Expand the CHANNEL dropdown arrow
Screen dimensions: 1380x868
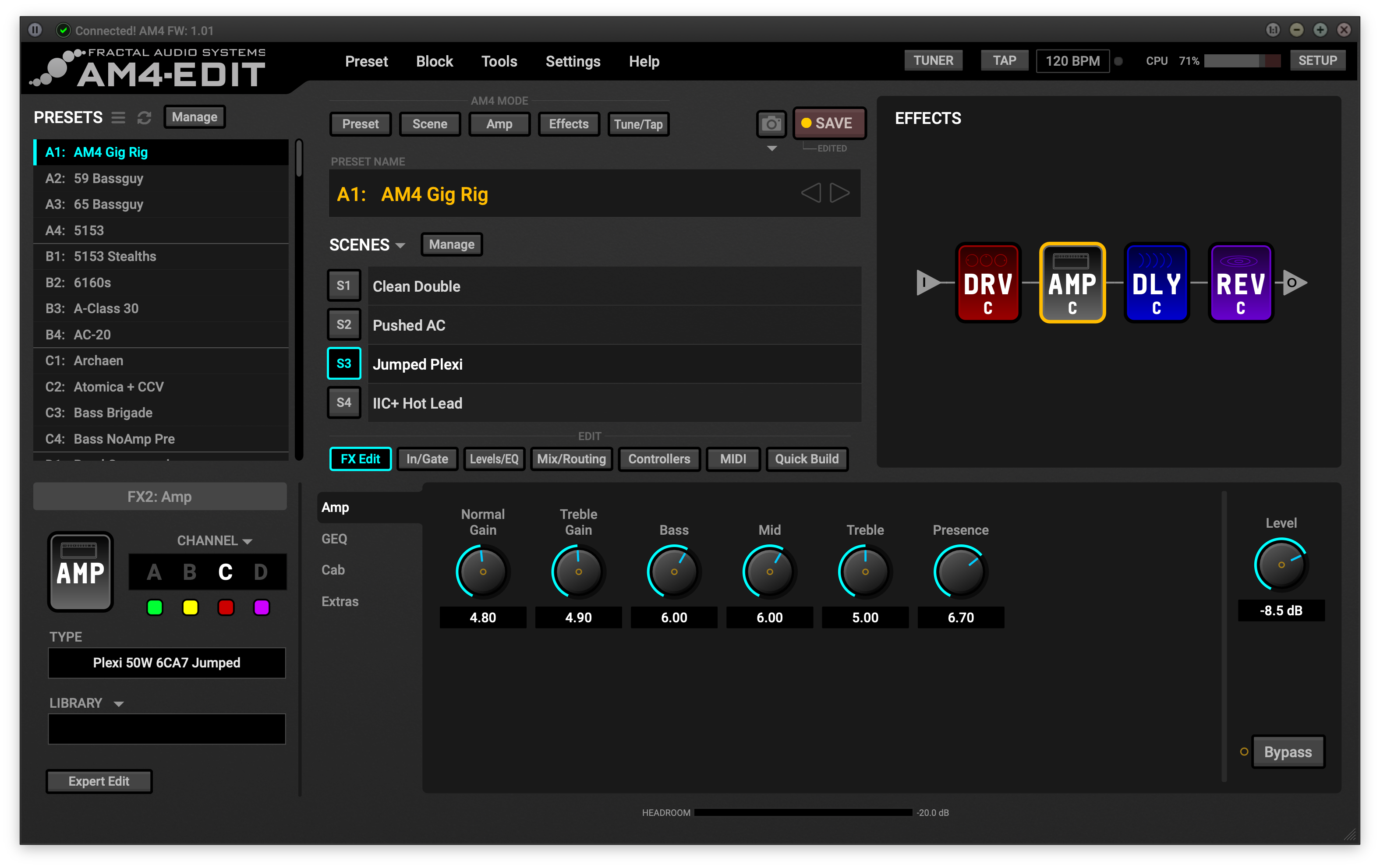[247, 541]
